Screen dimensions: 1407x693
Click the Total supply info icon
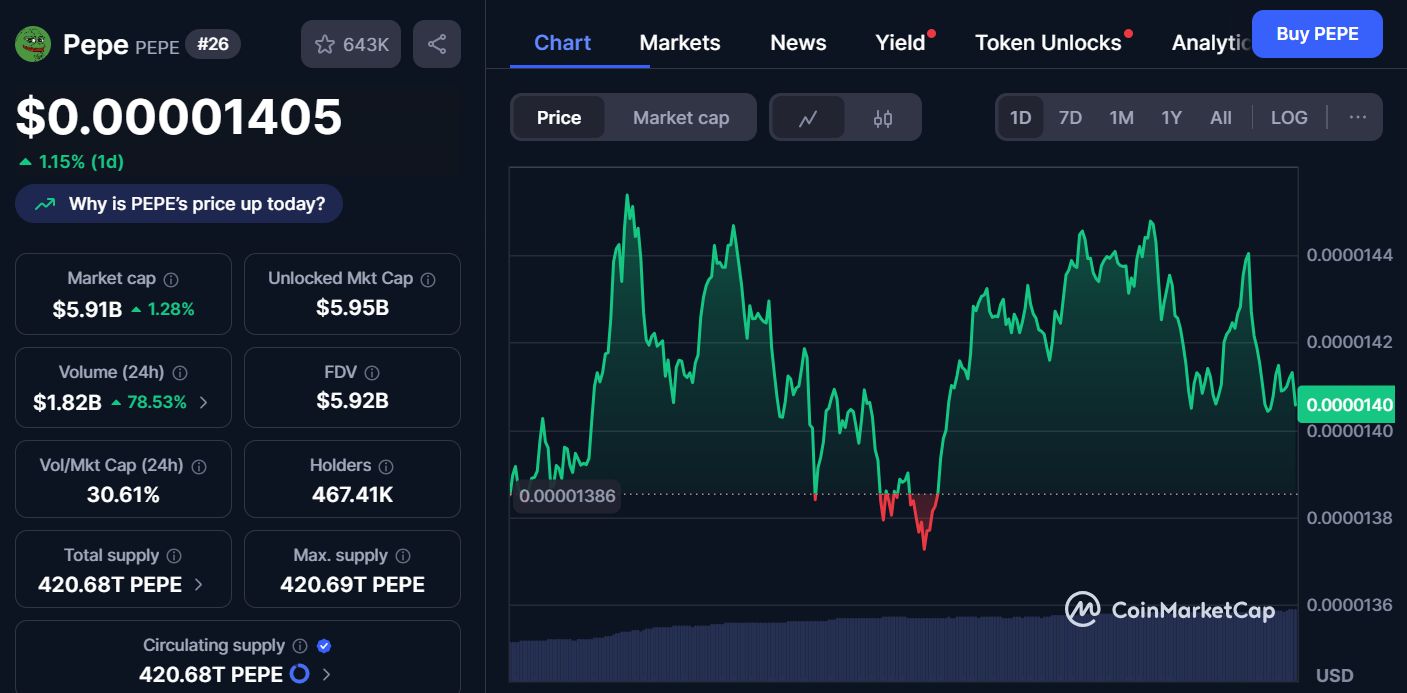(174, 556)
